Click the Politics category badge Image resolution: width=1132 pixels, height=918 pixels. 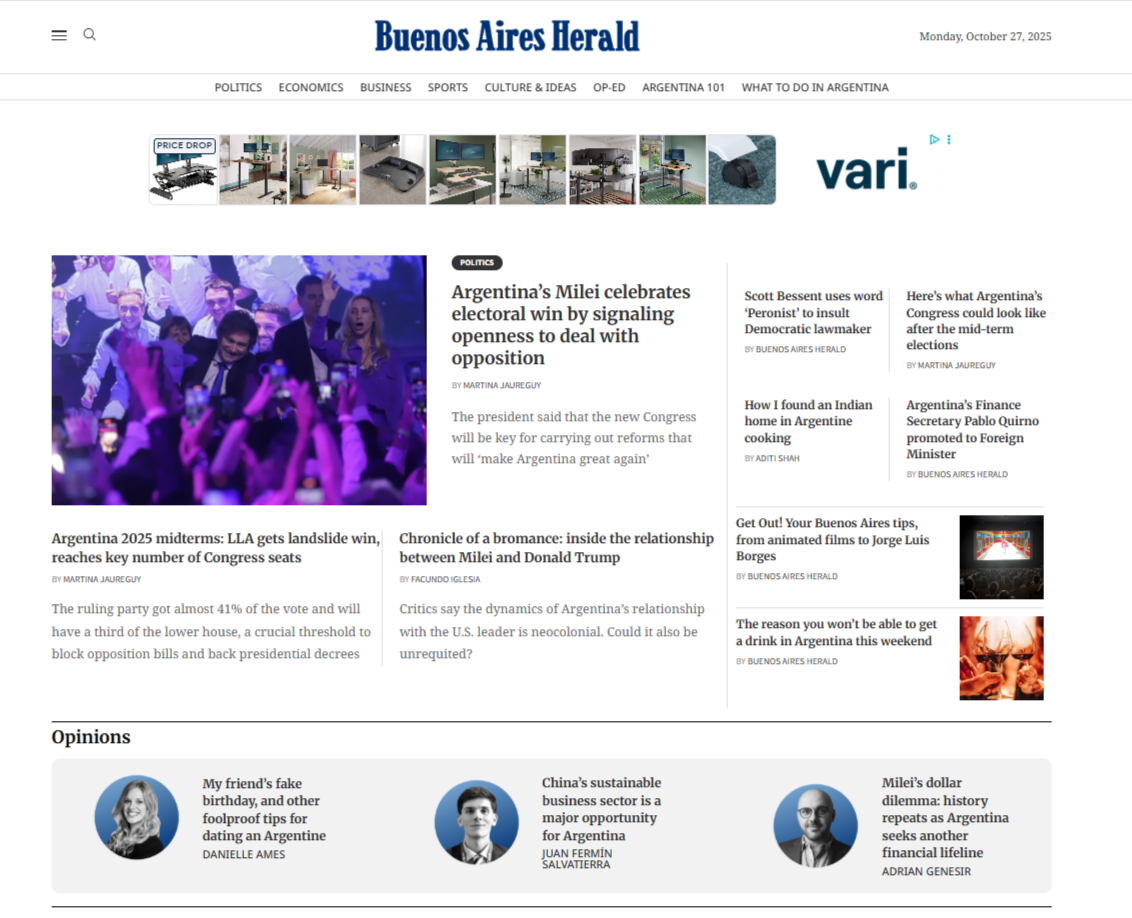coord(477,263)
